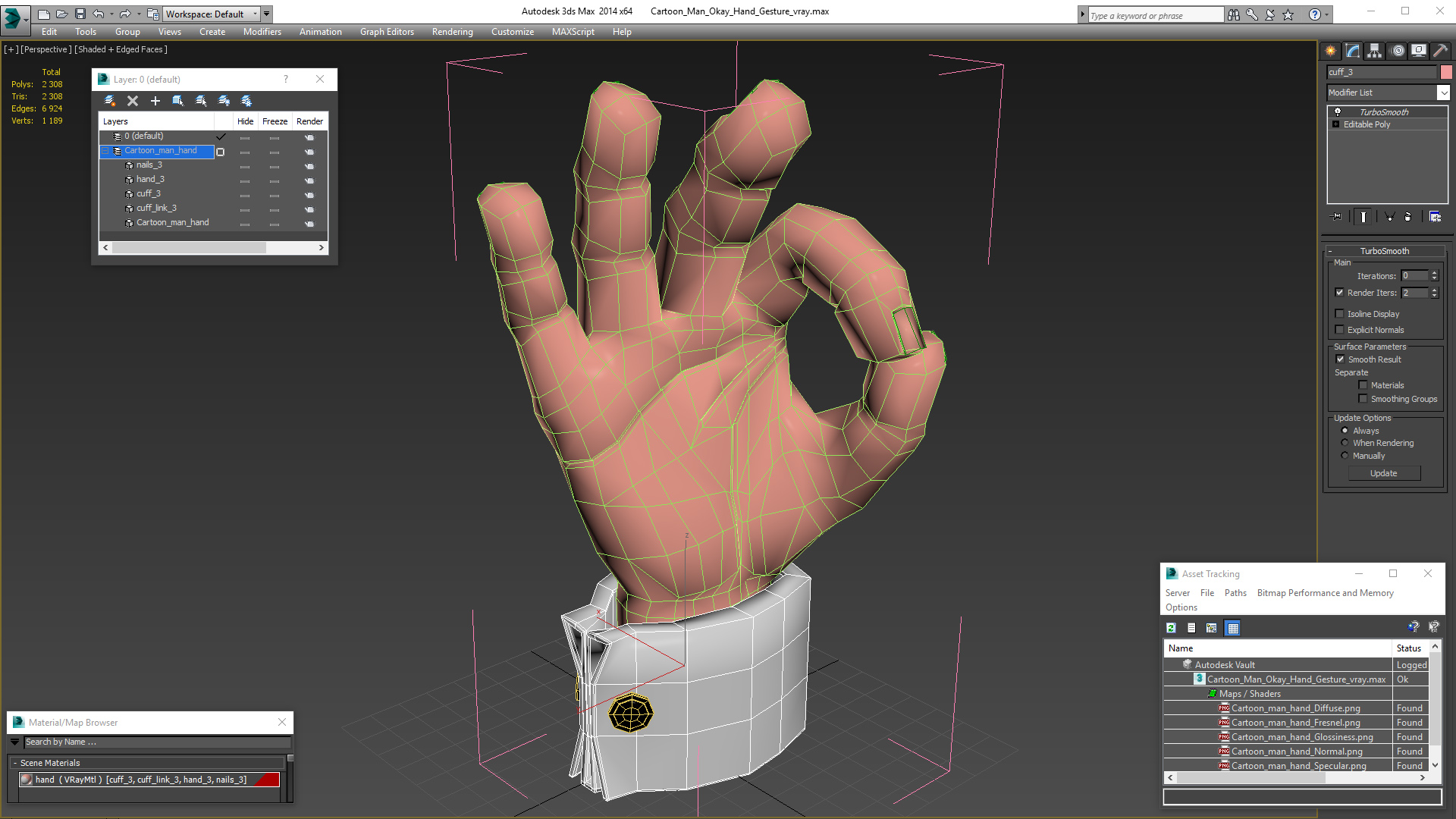This screenshot has width=1456, height=819.
Task: Select When Rendering update option
Action: click(1345, 443)
